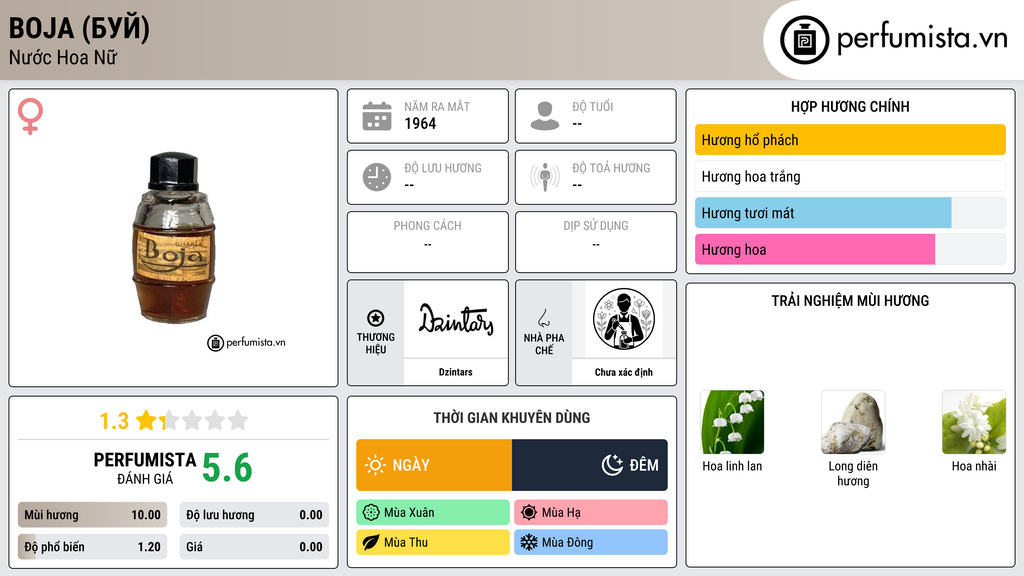Click the 1.3 star rating number
This screenshot has height=576, width=1024.
[114, 421]
